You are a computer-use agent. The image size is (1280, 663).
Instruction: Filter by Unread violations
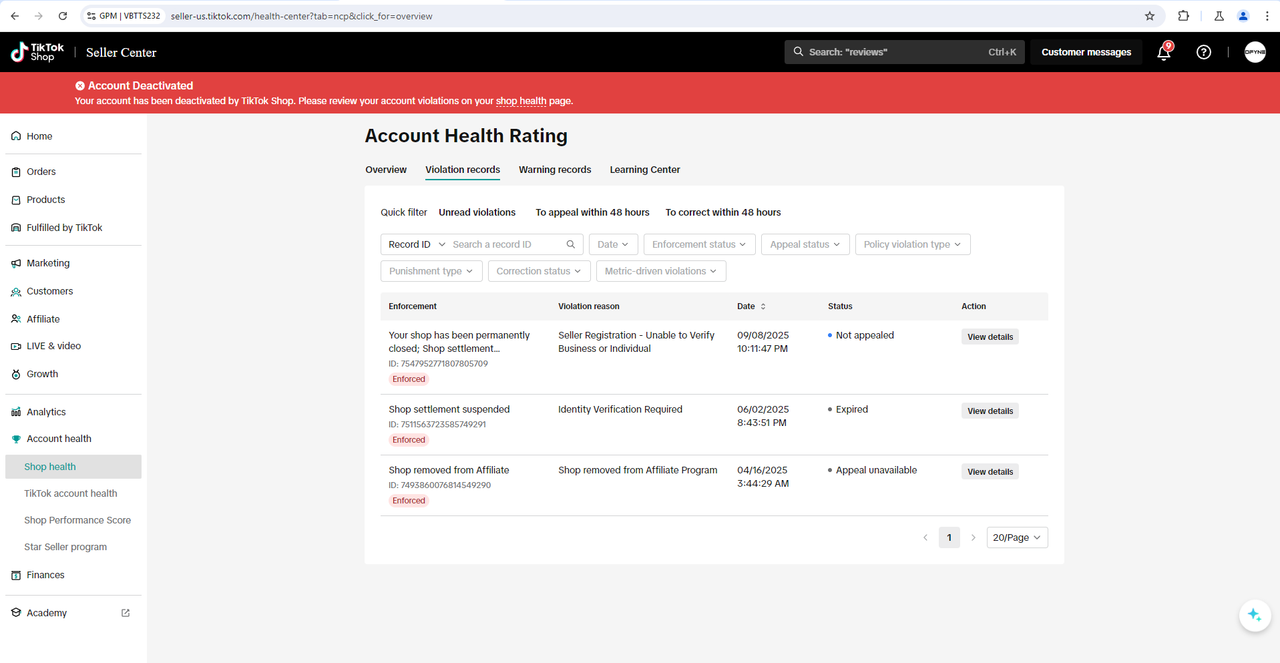point(477,212)
